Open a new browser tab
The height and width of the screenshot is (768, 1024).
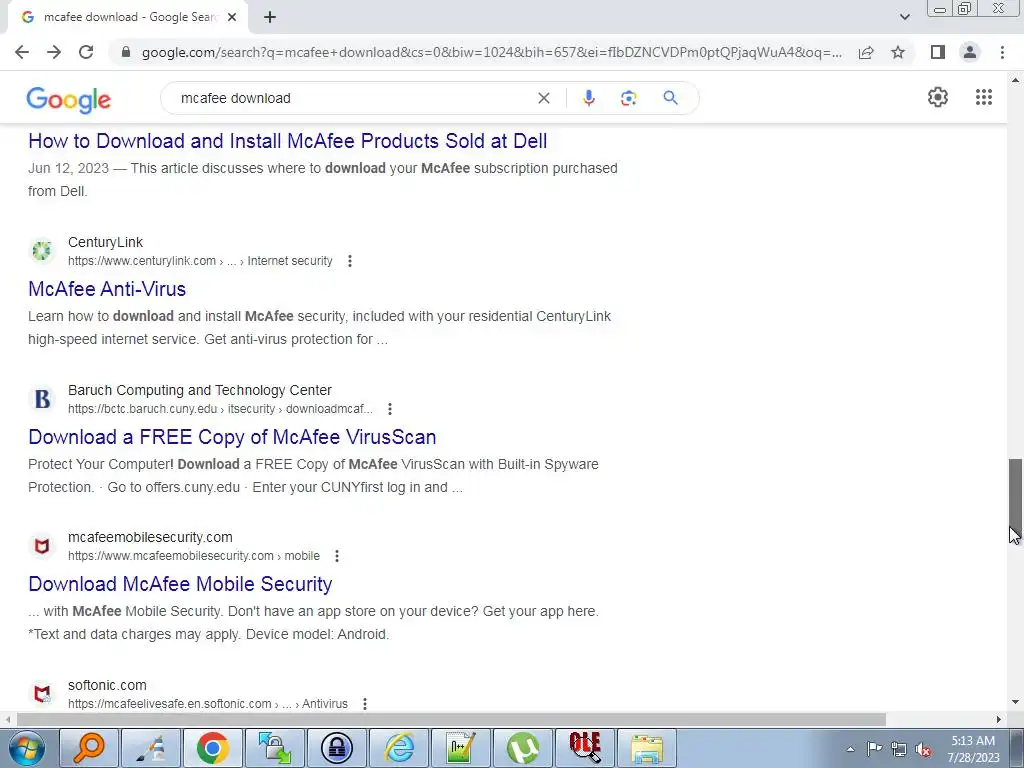pos(270,17)
